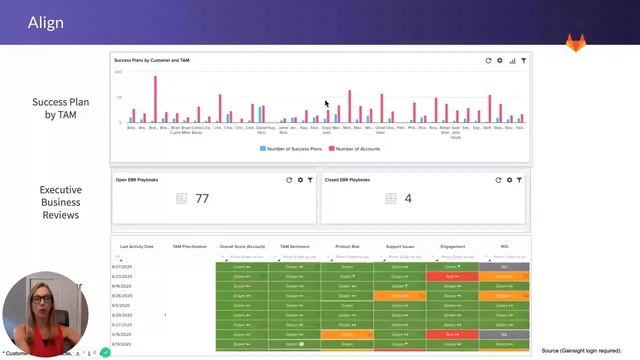640x360 pixels.
Task: Filter the Closed EBR Playbooks widget
Action: [x=519, y=180]
